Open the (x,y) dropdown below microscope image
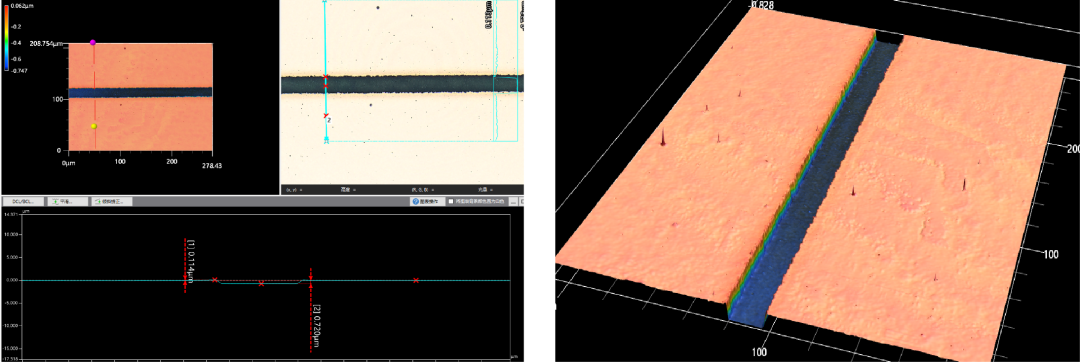 pyautogui.click(x=295, y=189)
